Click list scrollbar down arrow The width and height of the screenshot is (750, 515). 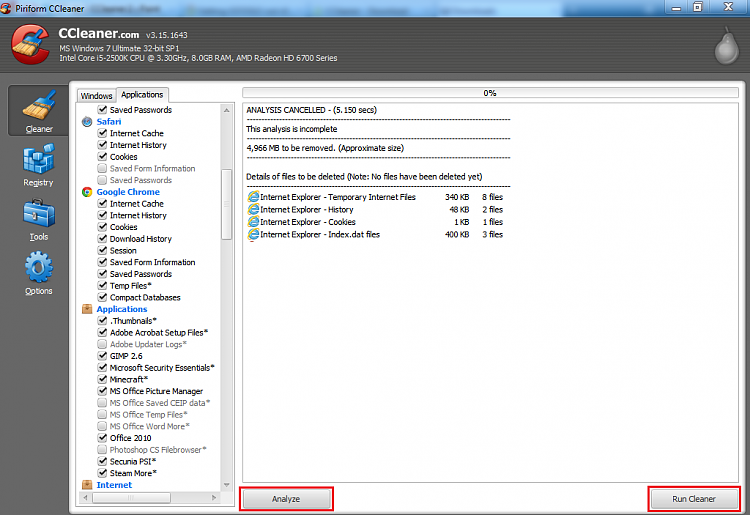pos(227,485)
